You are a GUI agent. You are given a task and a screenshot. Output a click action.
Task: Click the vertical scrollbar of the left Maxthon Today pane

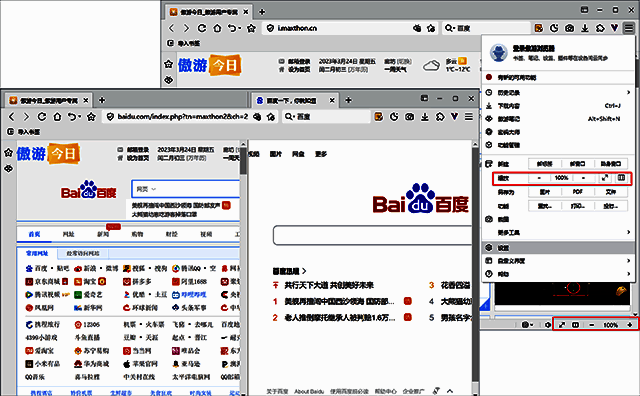click(x=243, y=267)
